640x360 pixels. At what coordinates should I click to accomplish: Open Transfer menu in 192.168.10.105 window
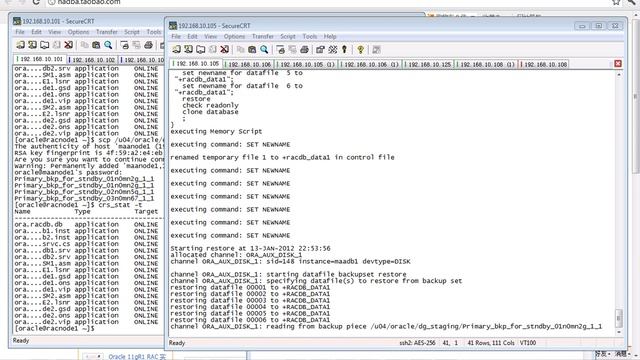tap(262, 36)
